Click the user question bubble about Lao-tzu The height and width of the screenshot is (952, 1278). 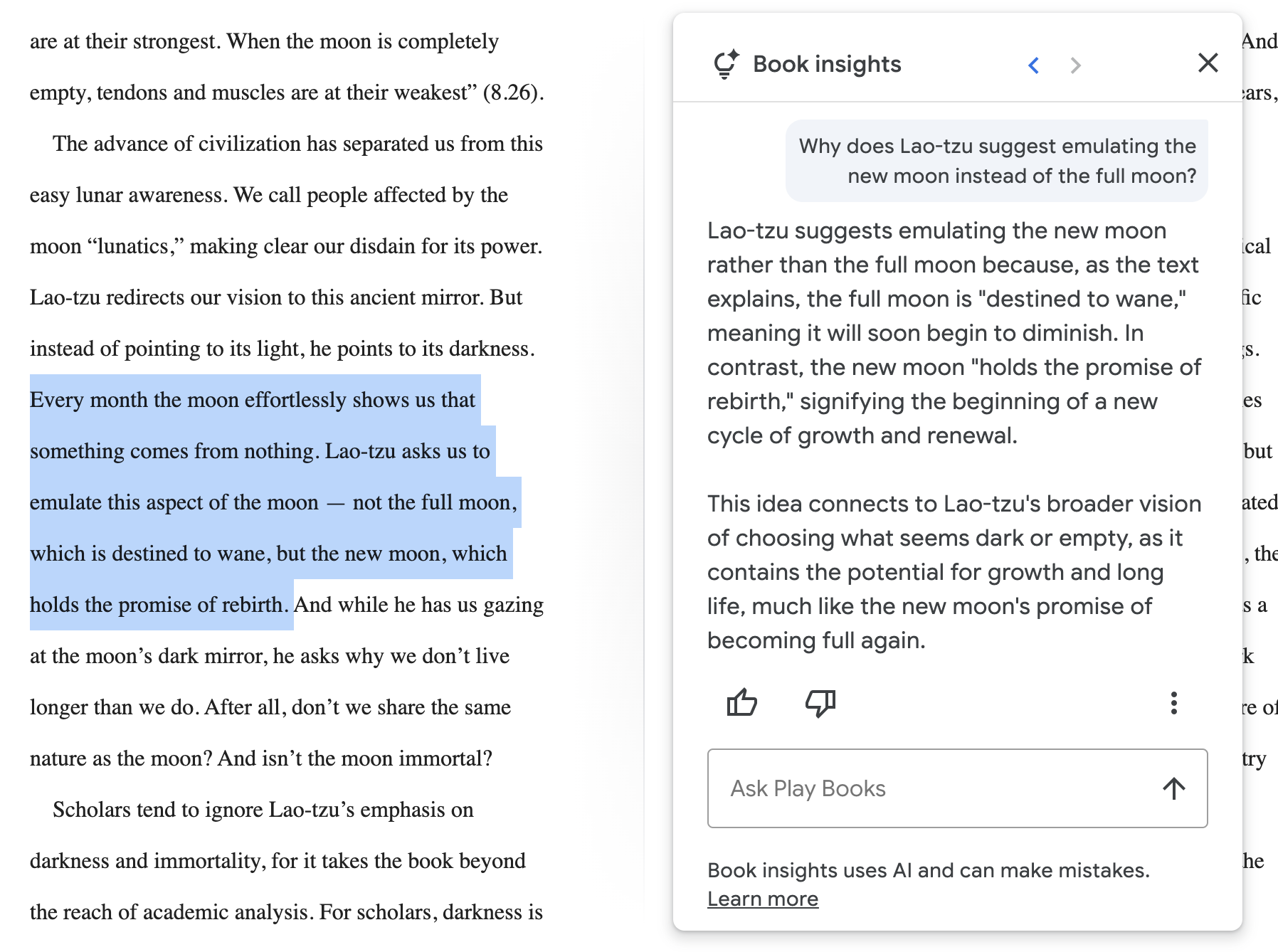(996, 161)
